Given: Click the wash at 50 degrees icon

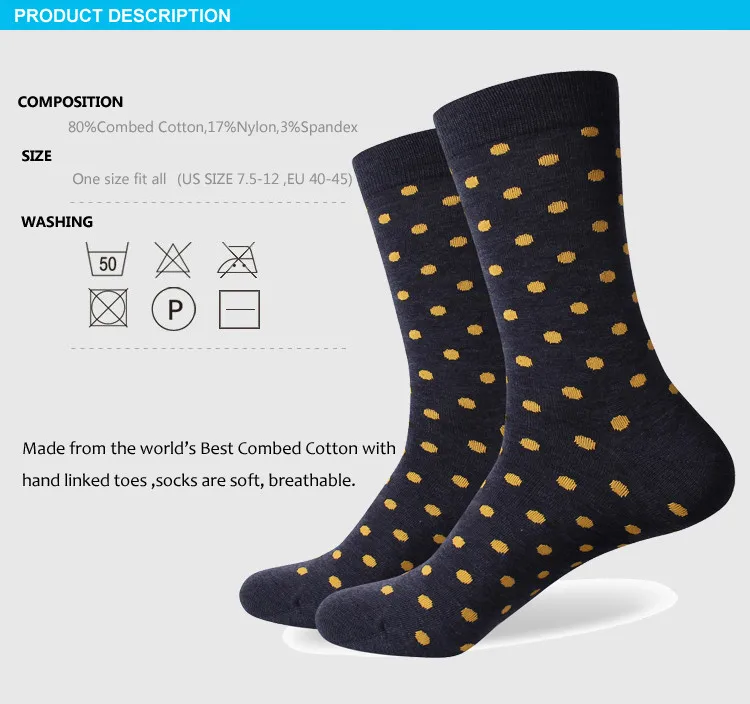Looking at the screenshot, I should tap(107, 259).
